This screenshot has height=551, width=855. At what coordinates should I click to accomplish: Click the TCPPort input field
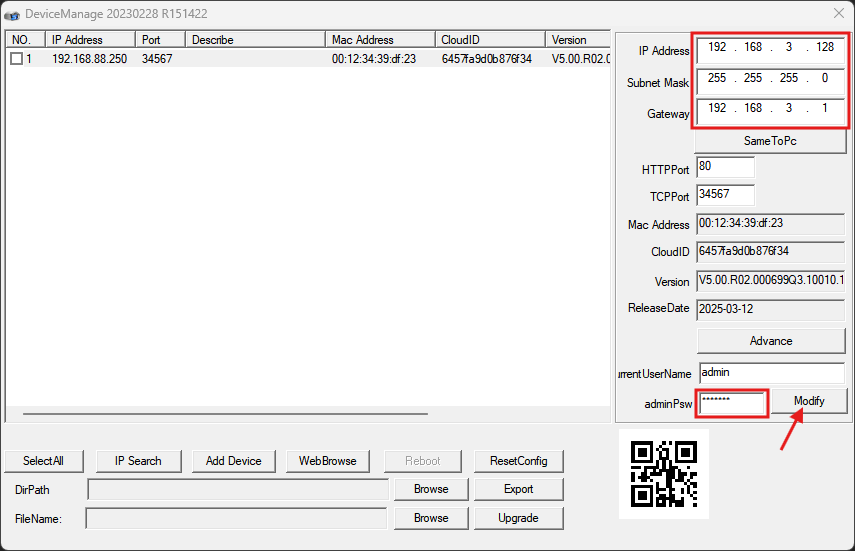point(725,195)
